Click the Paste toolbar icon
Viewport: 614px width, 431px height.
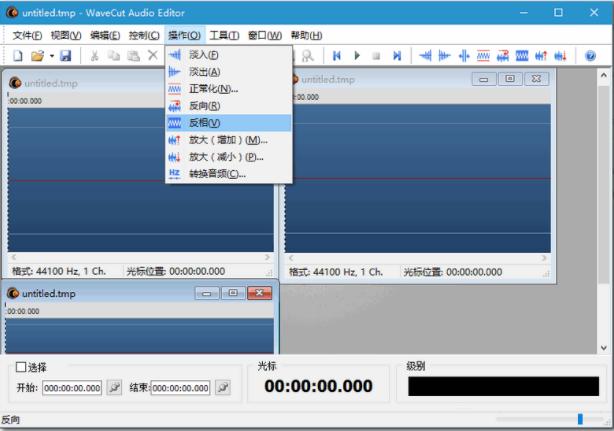(133, 56)
